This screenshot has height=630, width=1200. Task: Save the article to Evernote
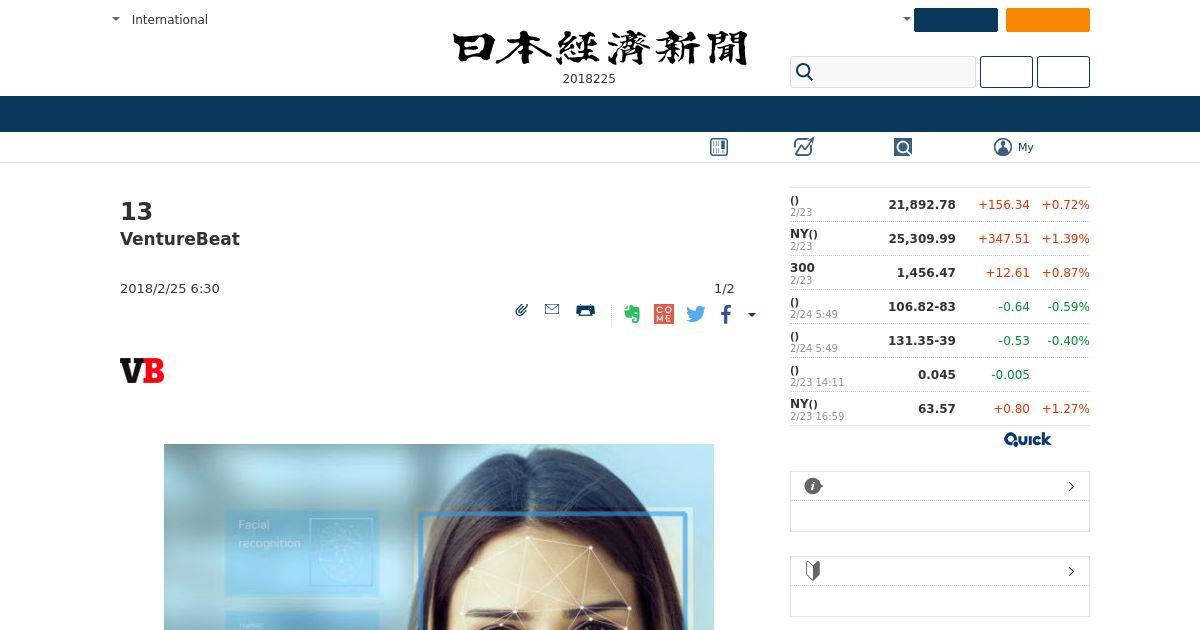pos(631,314)
